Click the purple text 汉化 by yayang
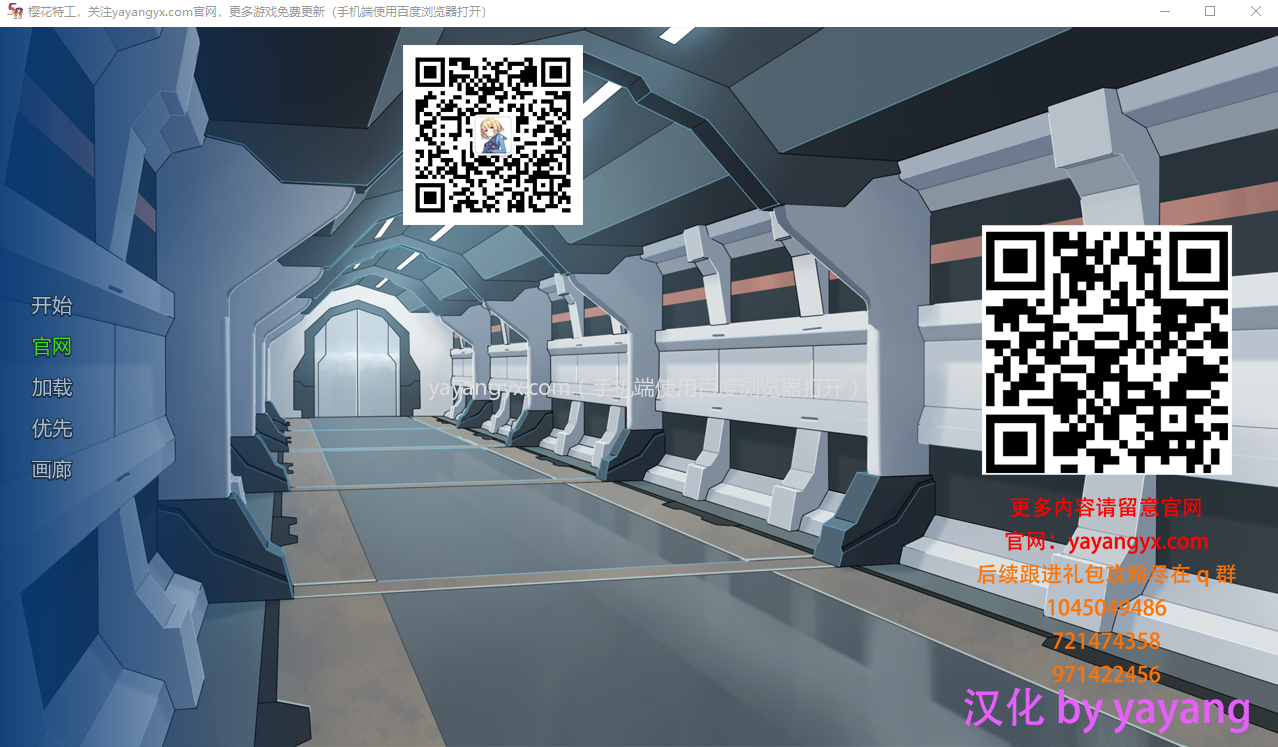 click(x=1107, y=709)
